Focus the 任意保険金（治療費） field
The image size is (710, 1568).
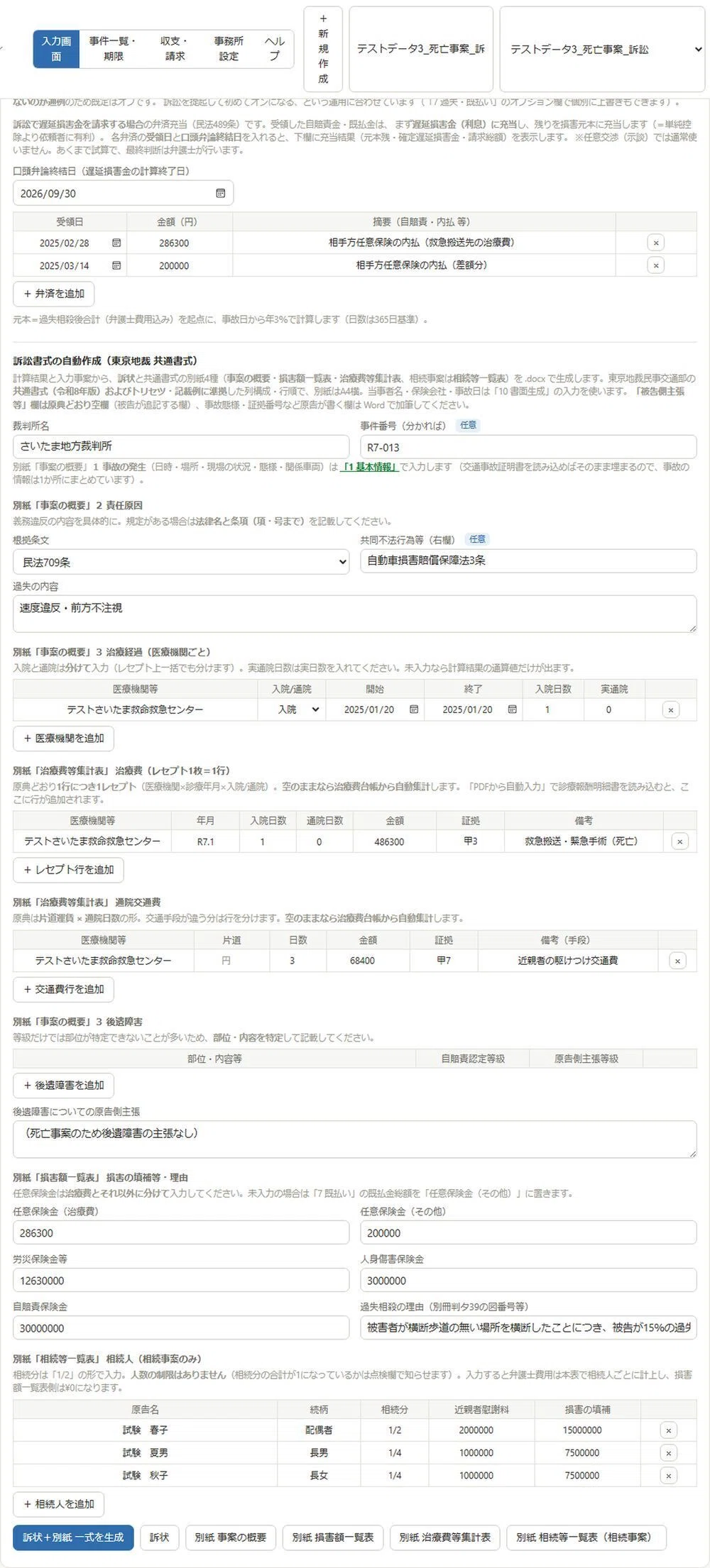pyautogui.click(x=181, y=1233)
